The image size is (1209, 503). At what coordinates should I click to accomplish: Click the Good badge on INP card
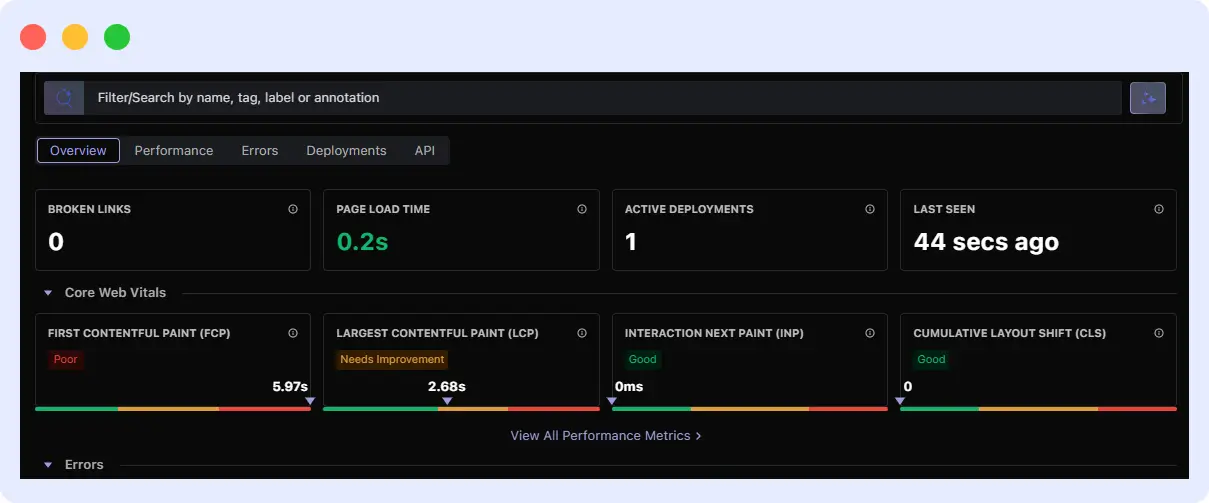[x=643, y=359]
